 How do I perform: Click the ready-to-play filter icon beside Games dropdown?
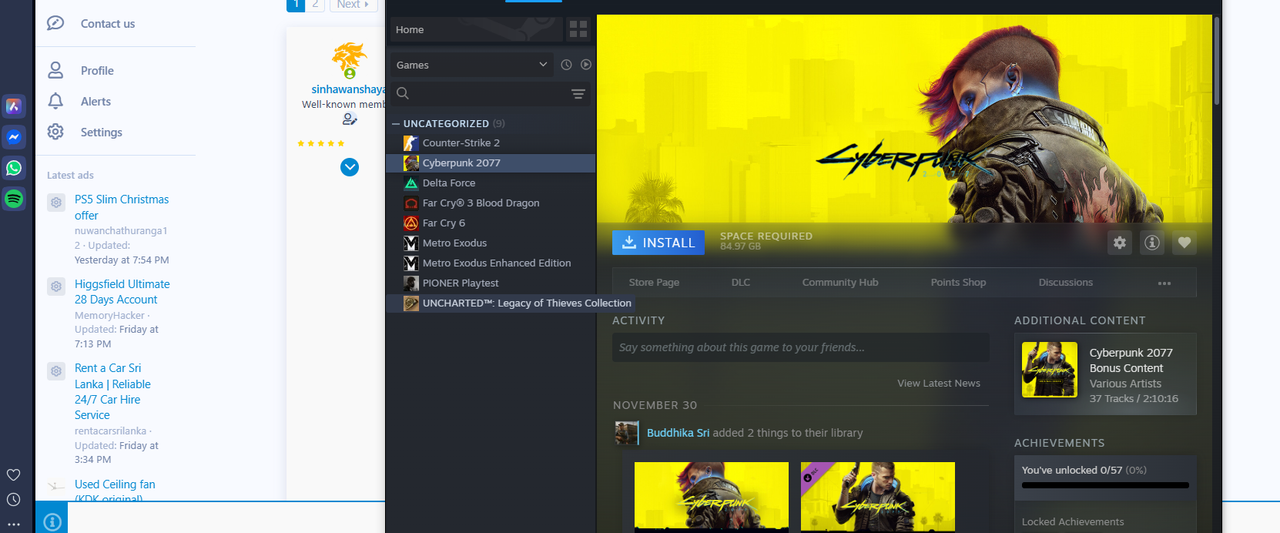click(586, 65)
